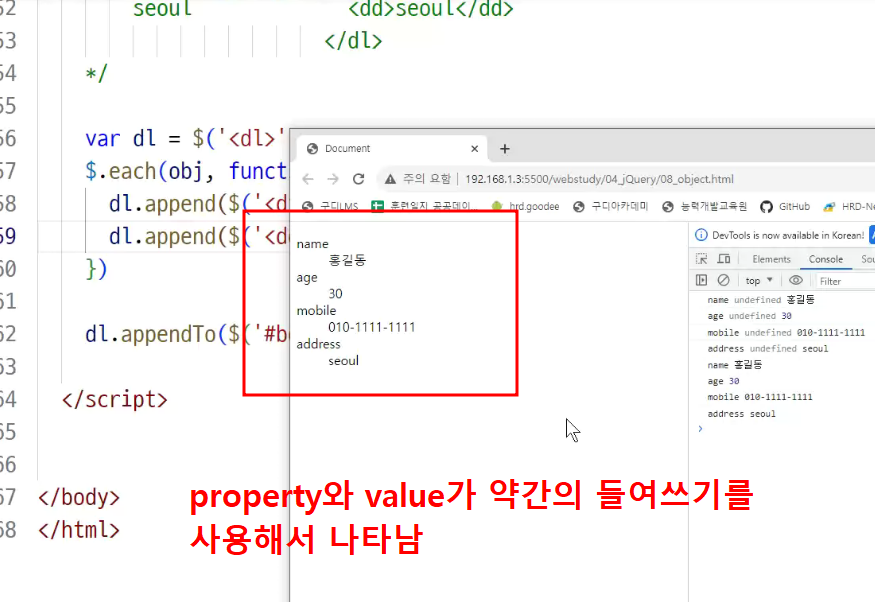Click the not-secure warning icon in address bar
Image resolution: width=875 pixels, height=602 pixels.
(x=390, y=179)
